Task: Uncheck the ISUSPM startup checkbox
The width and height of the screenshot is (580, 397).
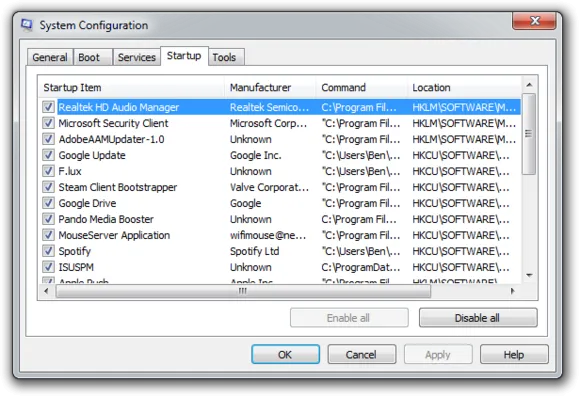Action: (x=48, y=267)
